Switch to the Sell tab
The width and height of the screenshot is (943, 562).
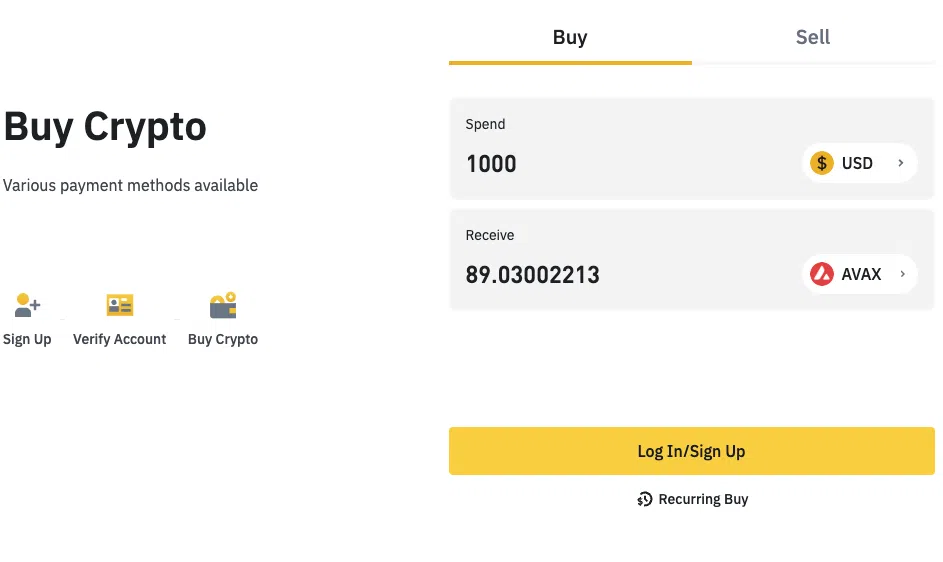point(813,38)
